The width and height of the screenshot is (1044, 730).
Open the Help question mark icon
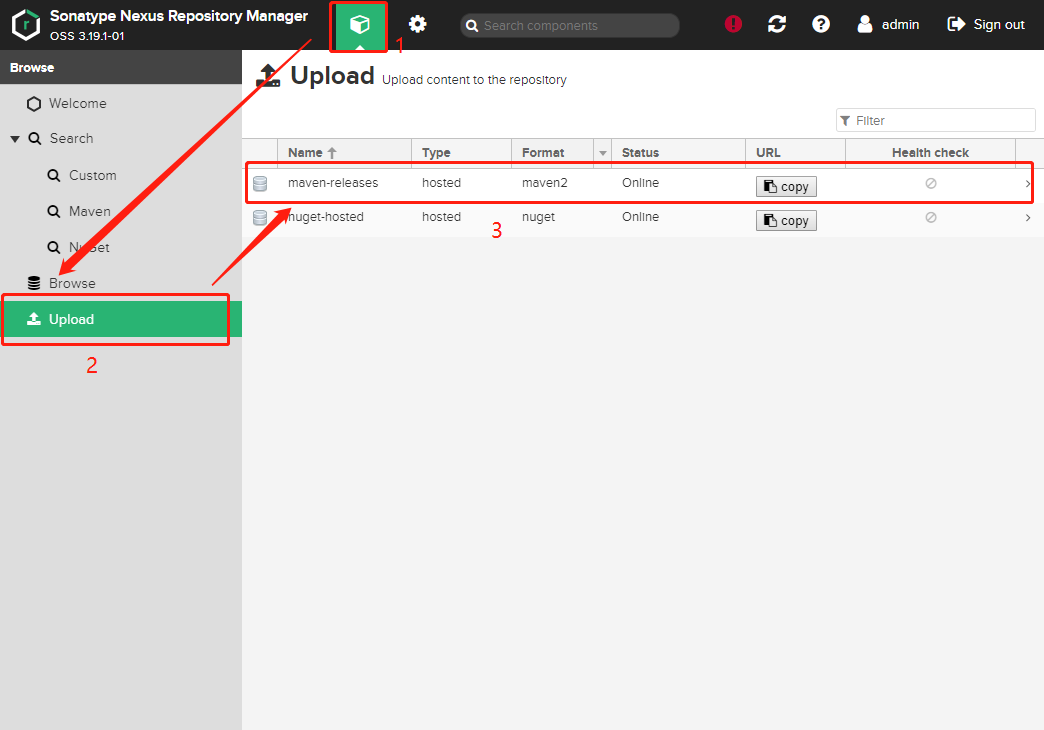821,25
